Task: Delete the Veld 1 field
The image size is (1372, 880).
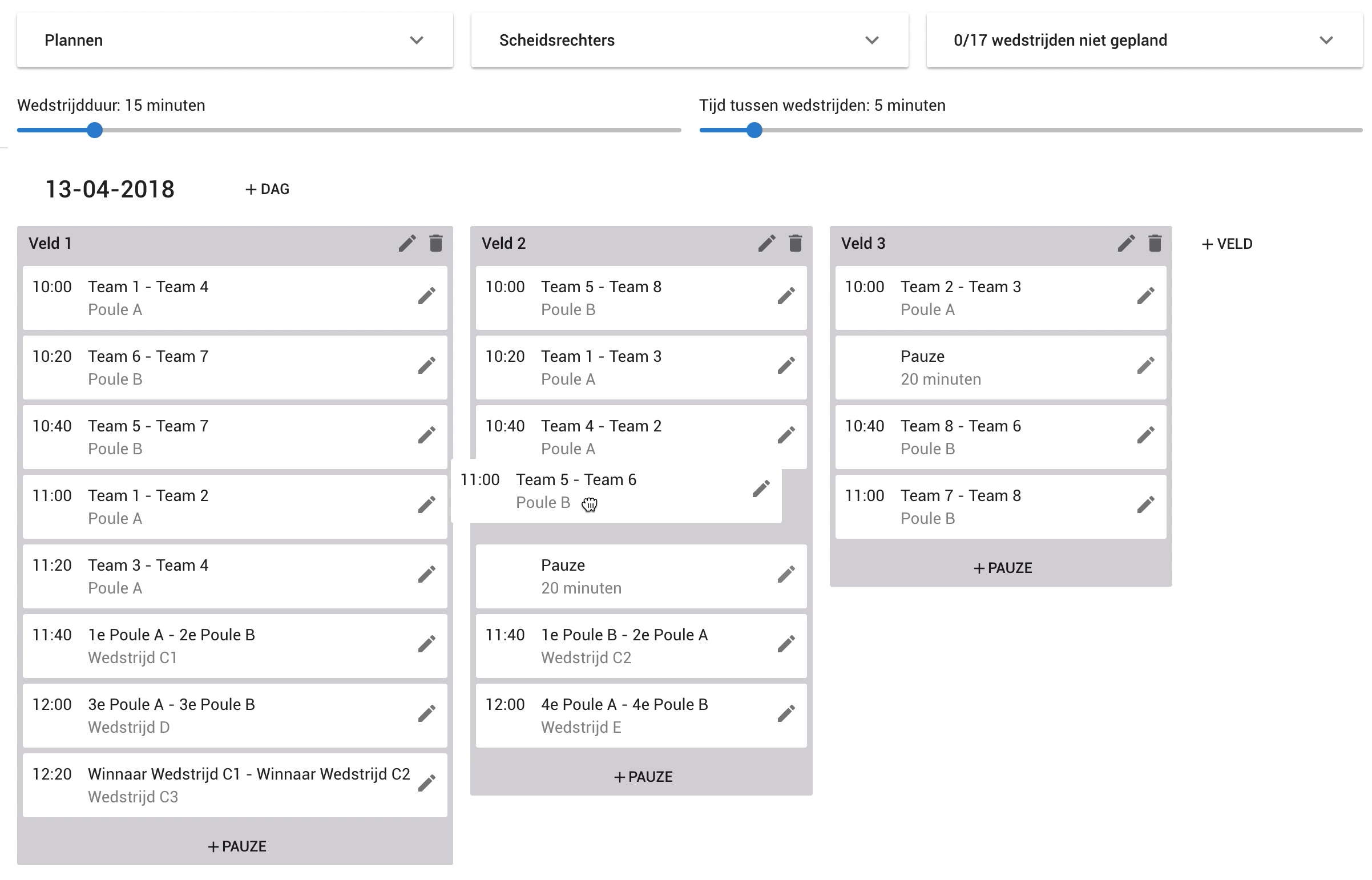Action: (436, 244)
